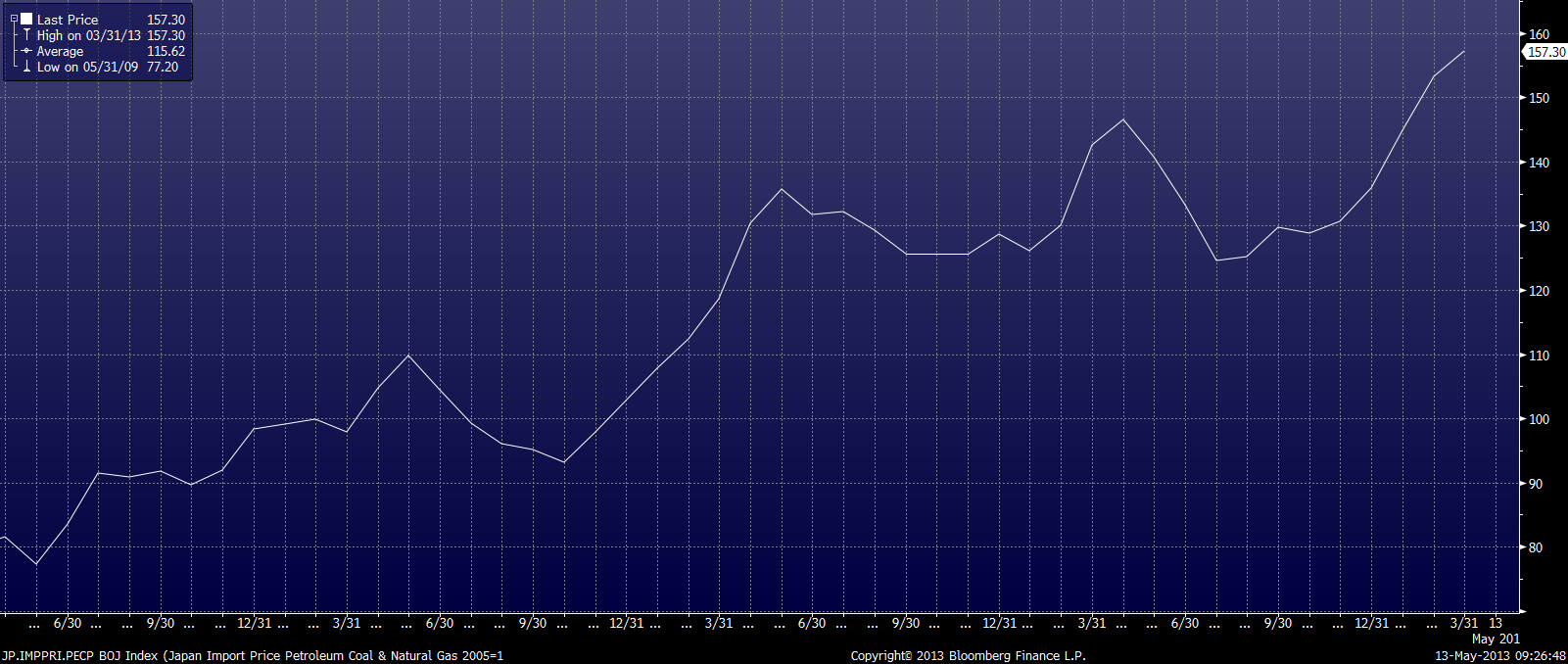Select the "High on 03/31/13" legend label
This screenshot has height=664, width=1568.
[x=89, y=35]
